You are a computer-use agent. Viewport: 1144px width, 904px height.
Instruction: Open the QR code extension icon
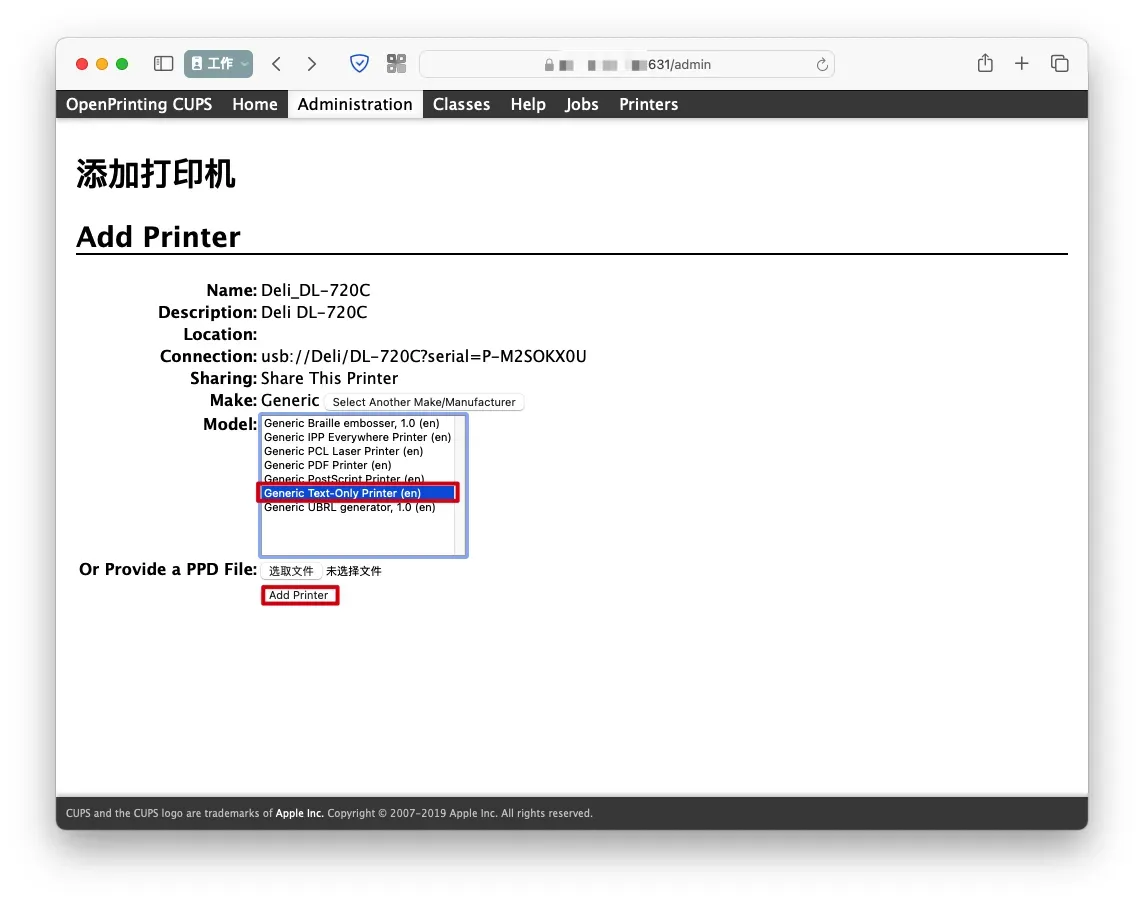pos(397,64)
